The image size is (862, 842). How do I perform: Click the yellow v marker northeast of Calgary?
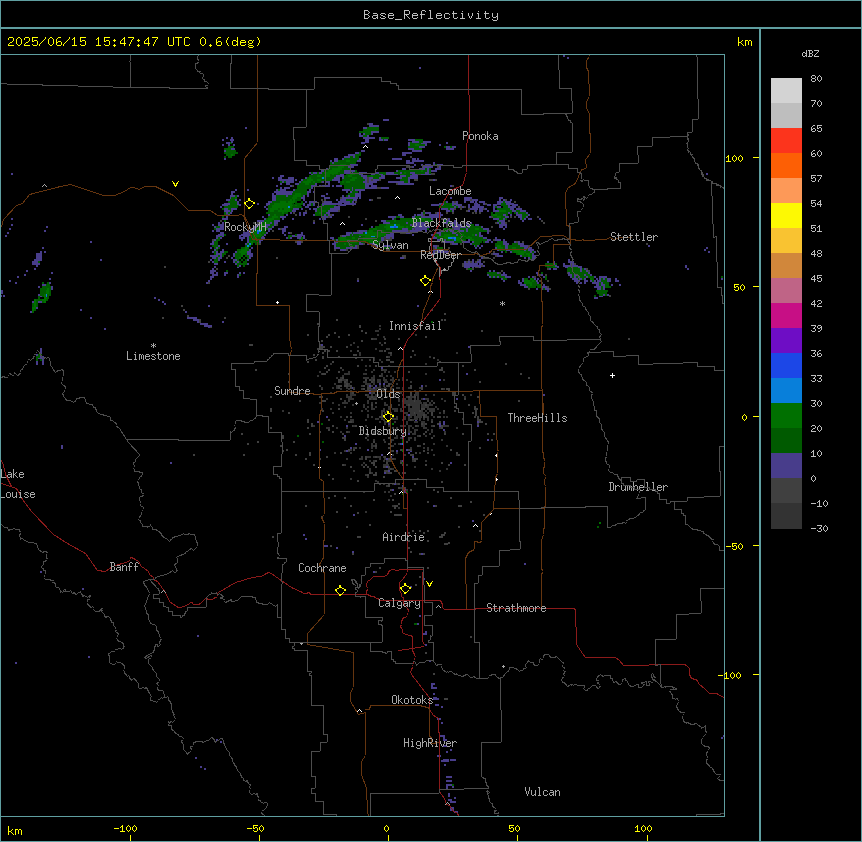tap(429, 584)
